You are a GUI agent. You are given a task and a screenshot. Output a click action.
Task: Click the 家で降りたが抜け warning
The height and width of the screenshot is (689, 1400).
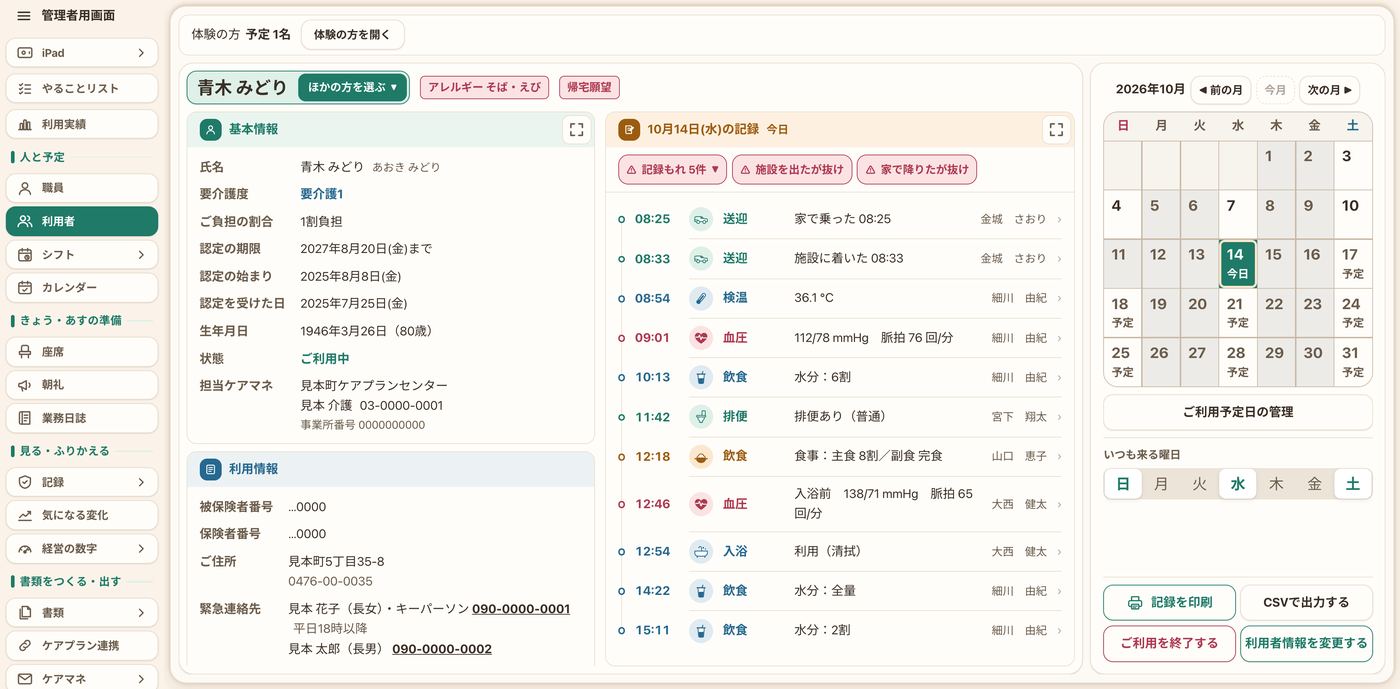point(917,170)
